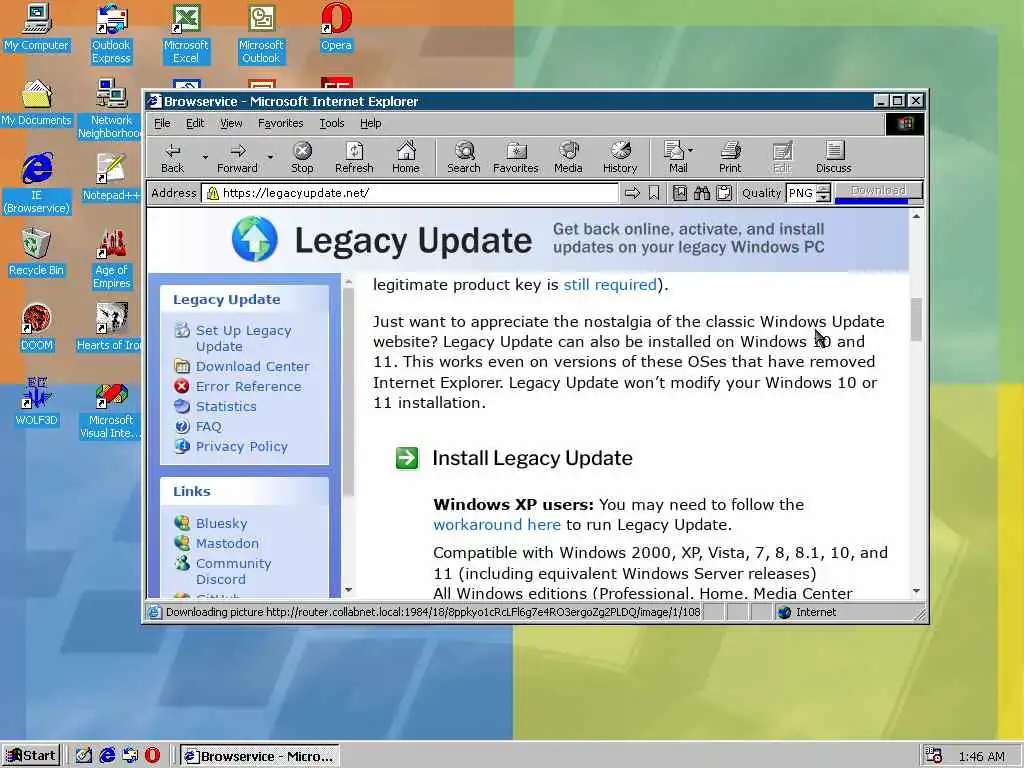Click the binoculars find icon

(x=702, y=193)
